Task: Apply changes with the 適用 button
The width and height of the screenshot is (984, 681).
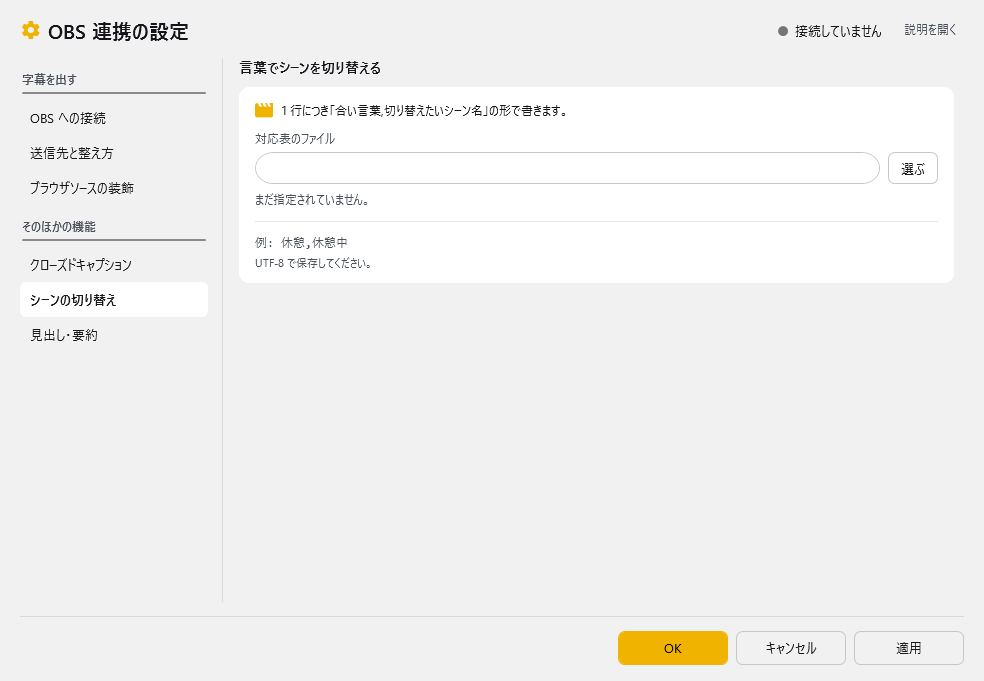Action: [909, 648]
